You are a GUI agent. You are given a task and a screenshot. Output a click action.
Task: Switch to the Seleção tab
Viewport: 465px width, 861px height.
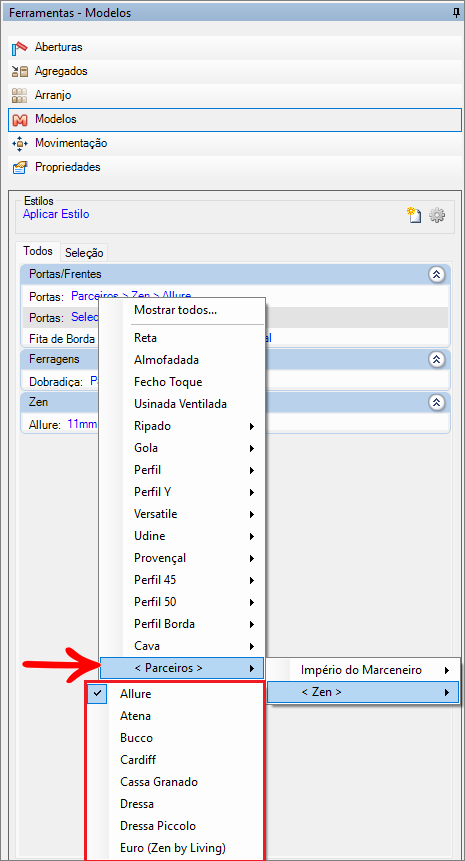[84, 253]
